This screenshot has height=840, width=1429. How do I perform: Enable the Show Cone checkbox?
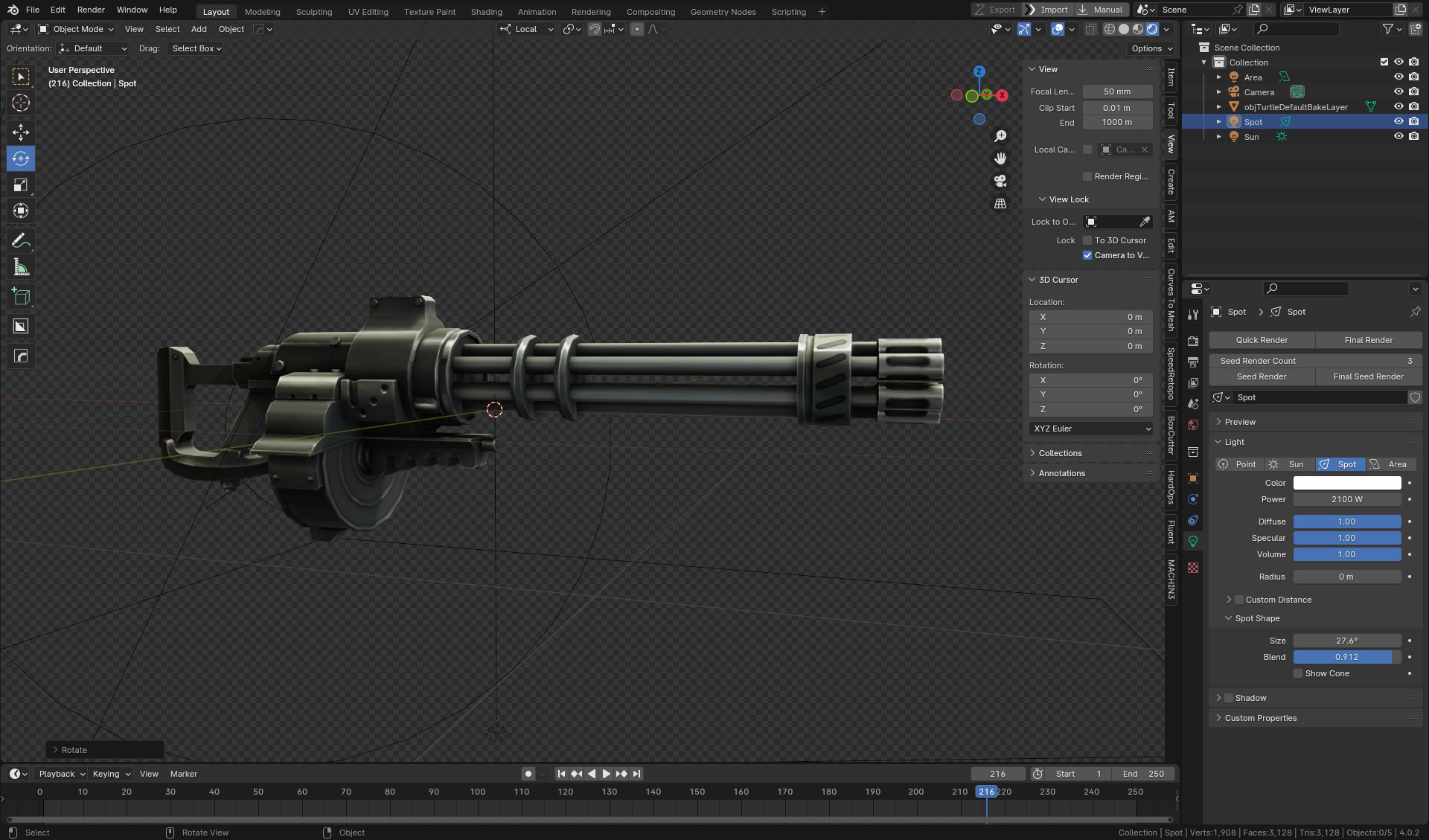coord(1298,673)
